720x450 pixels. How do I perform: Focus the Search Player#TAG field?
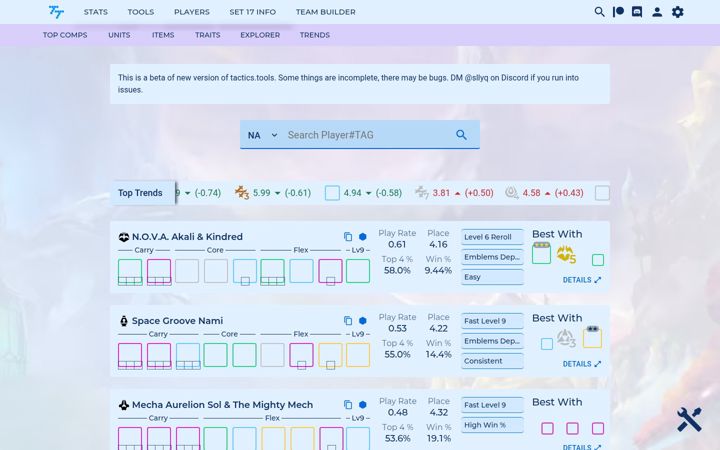[367, 135]
